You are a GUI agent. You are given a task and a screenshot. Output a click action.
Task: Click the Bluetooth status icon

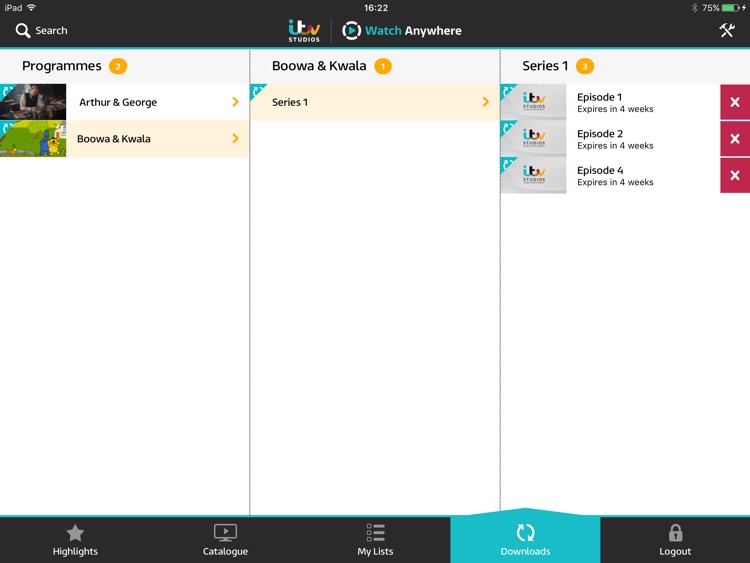click(695, 8)
